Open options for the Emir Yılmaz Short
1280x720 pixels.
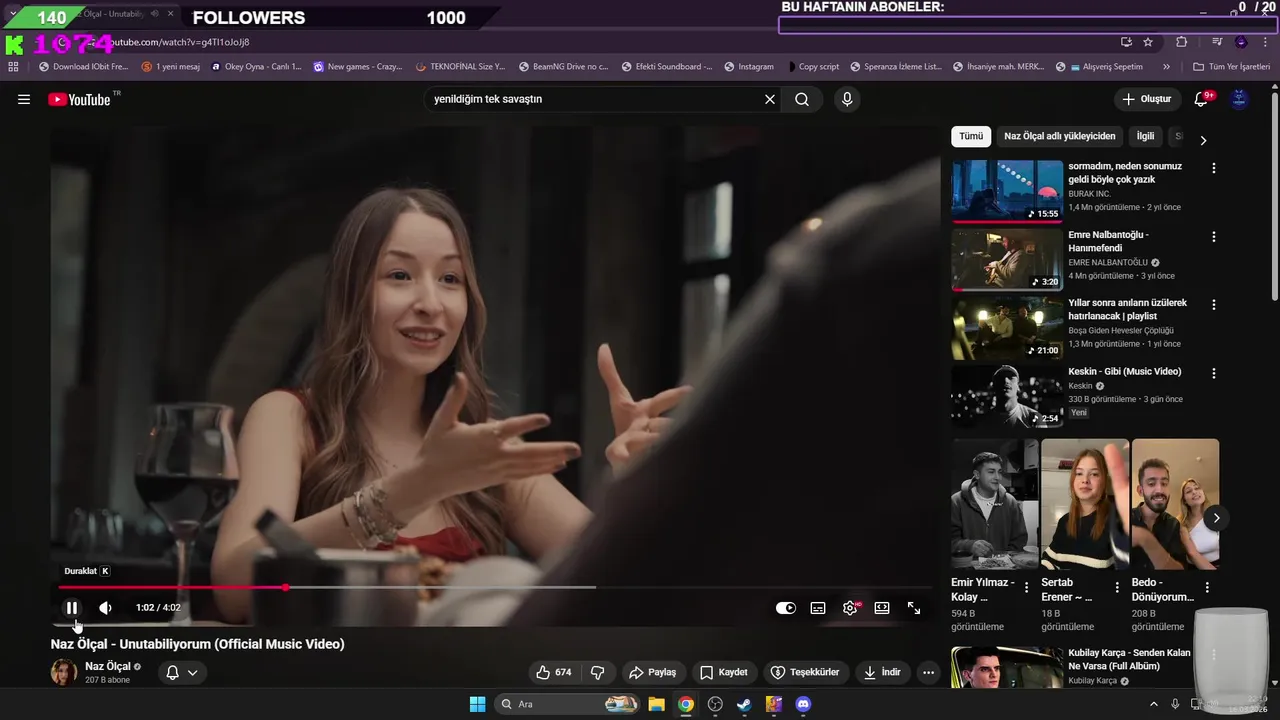1026,588
